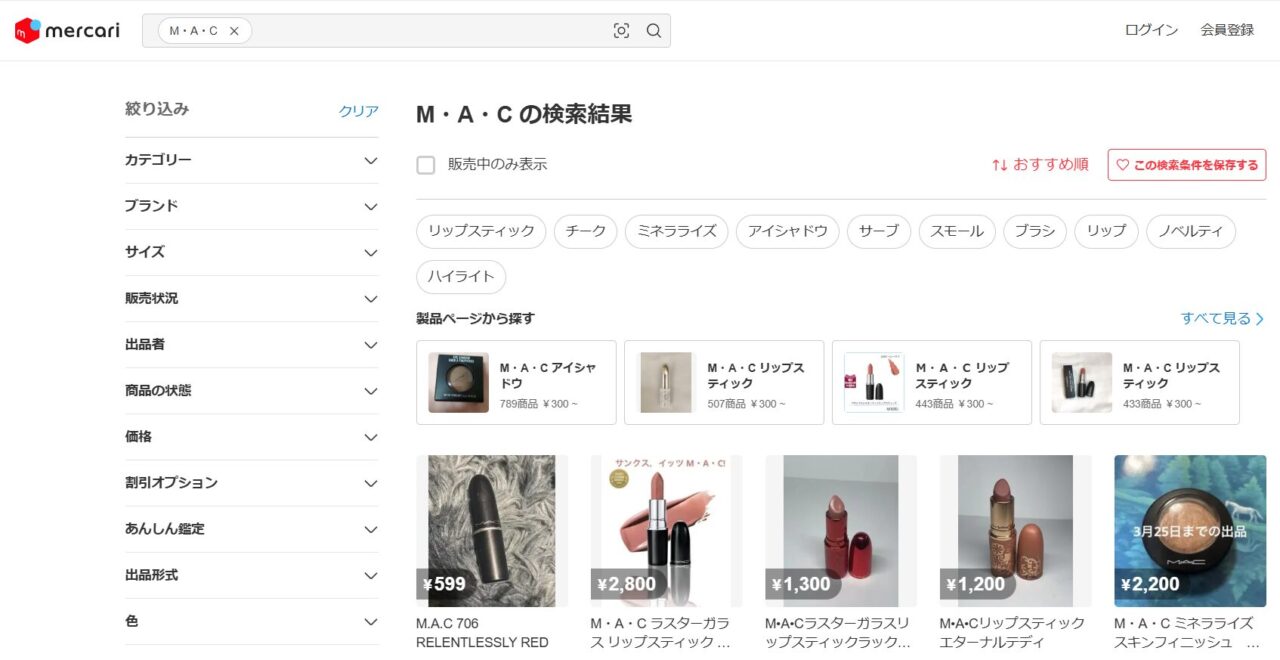Select the ブラシ keyword chip
Viewport: 1280px width, 660px height.
pyautogui.click(x=1035, y=231)
